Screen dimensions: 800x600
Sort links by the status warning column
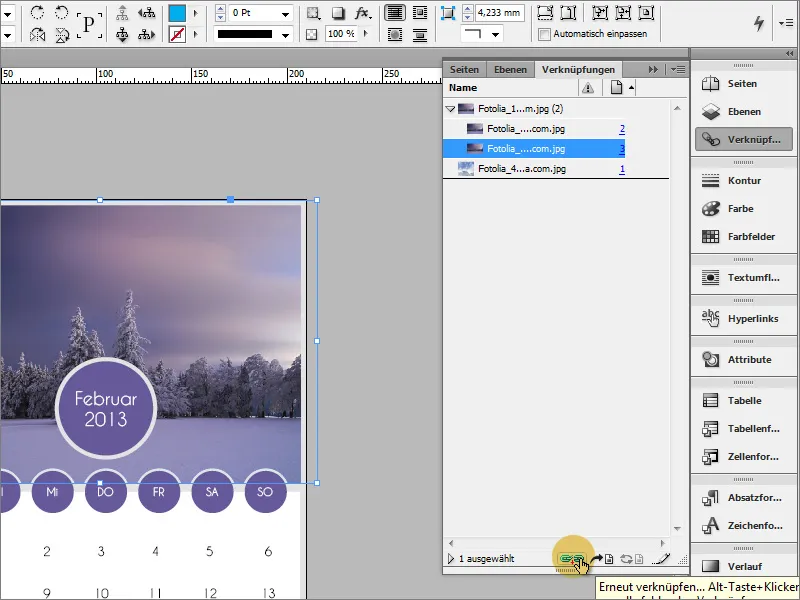[588, 88]
